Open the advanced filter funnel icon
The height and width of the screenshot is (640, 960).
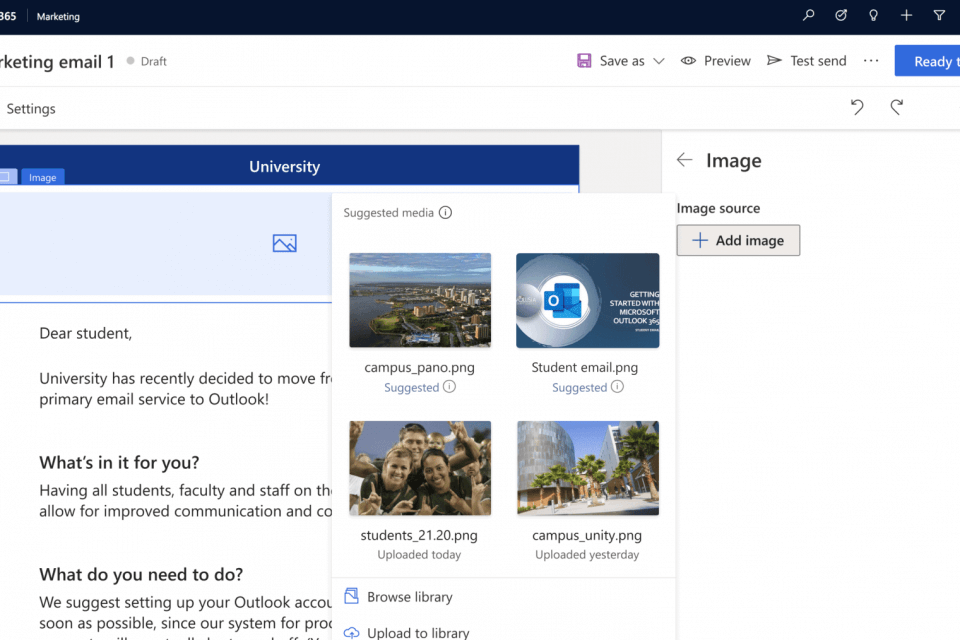939,16
